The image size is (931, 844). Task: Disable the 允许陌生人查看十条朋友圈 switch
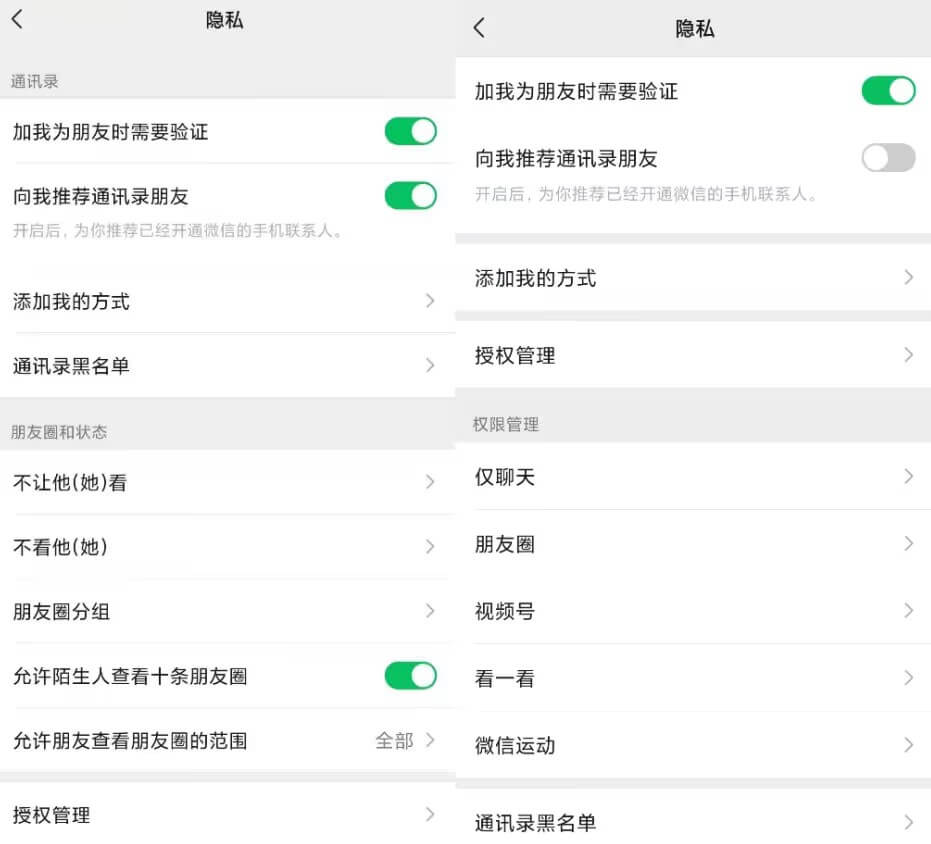410,676
